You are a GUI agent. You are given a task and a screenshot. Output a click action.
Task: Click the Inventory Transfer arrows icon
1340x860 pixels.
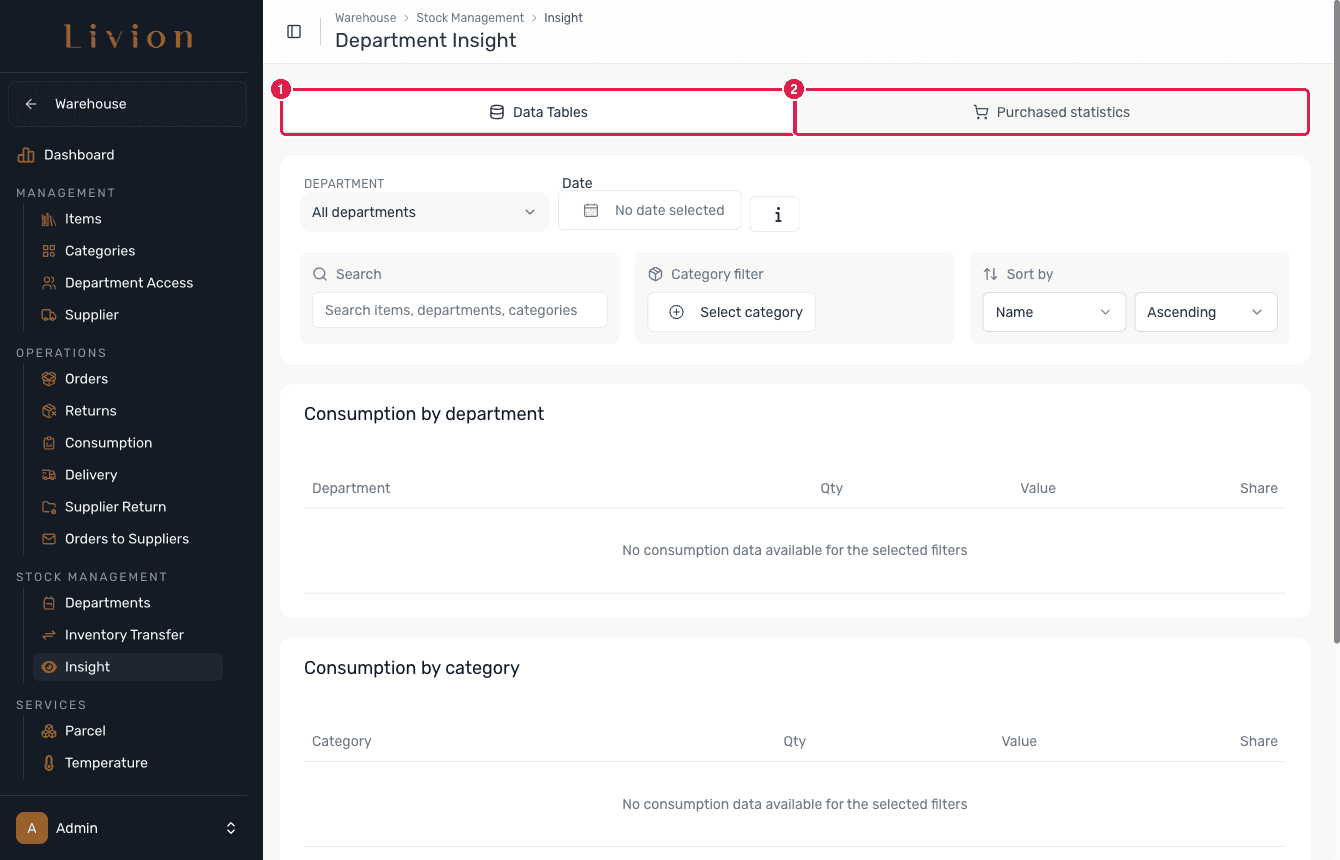click(49, 635)
